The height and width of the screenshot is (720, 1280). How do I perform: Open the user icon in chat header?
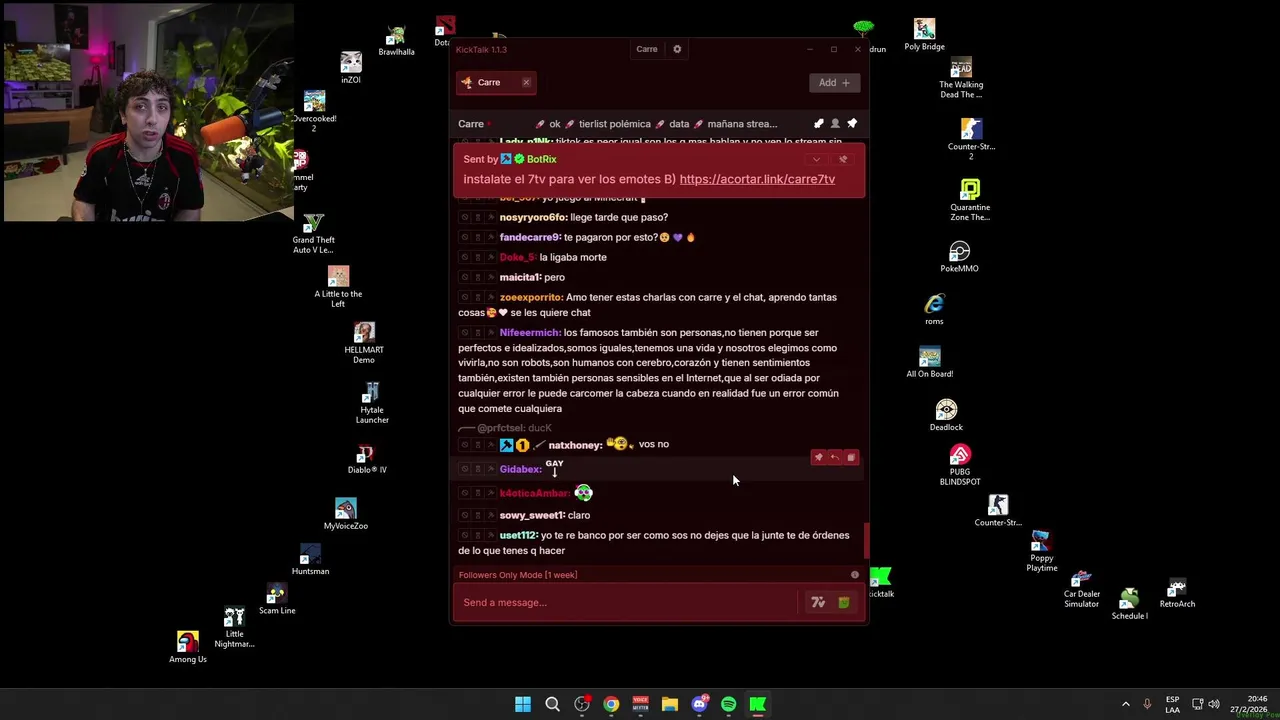point(835,124)
